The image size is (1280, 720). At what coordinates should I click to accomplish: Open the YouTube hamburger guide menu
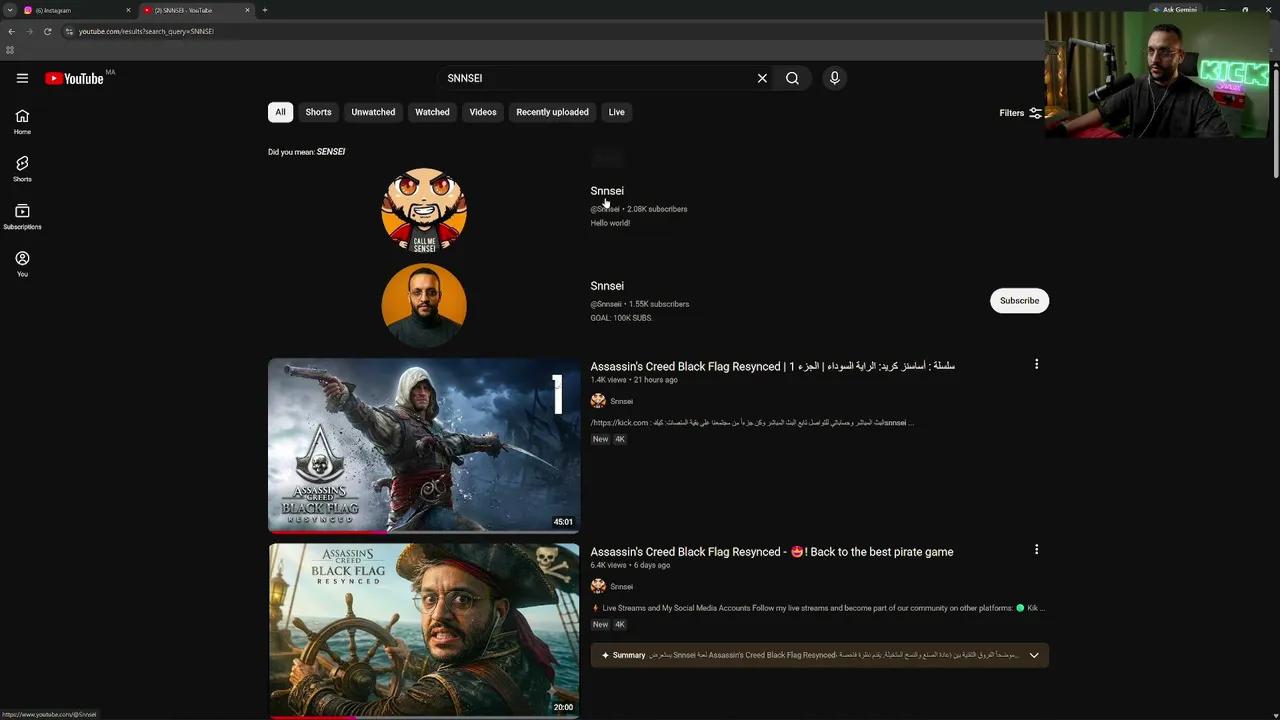click(x=22, y=78)
